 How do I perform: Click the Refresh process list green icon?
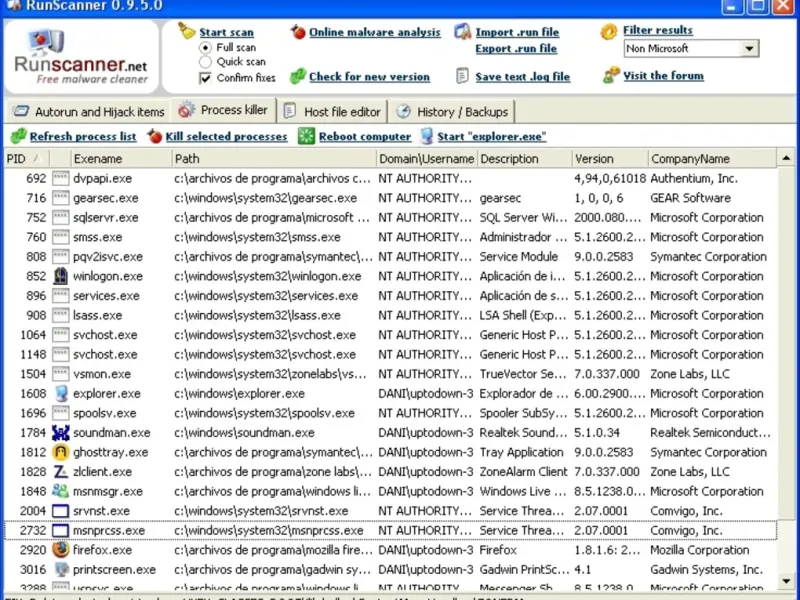pyautogui.click(x=19, y=136)
